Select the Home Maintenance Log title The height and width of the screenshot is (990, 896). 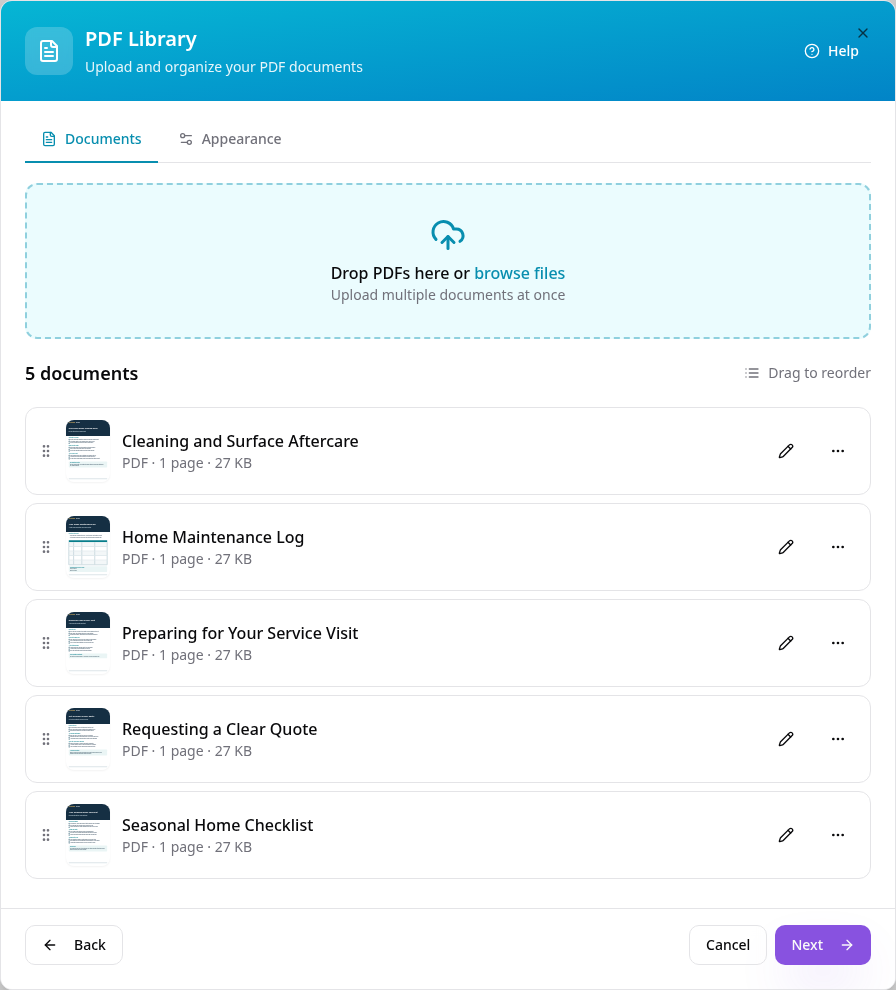(213, 537)
